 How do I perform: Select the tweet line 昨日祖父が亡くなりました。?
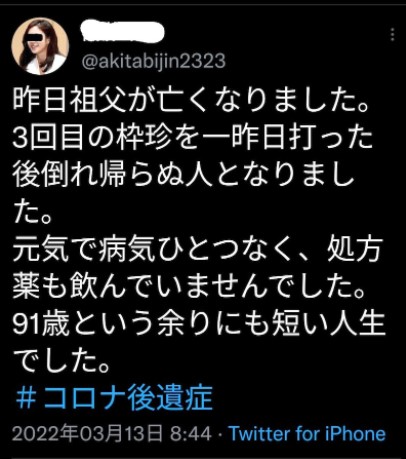click(192, 99)
